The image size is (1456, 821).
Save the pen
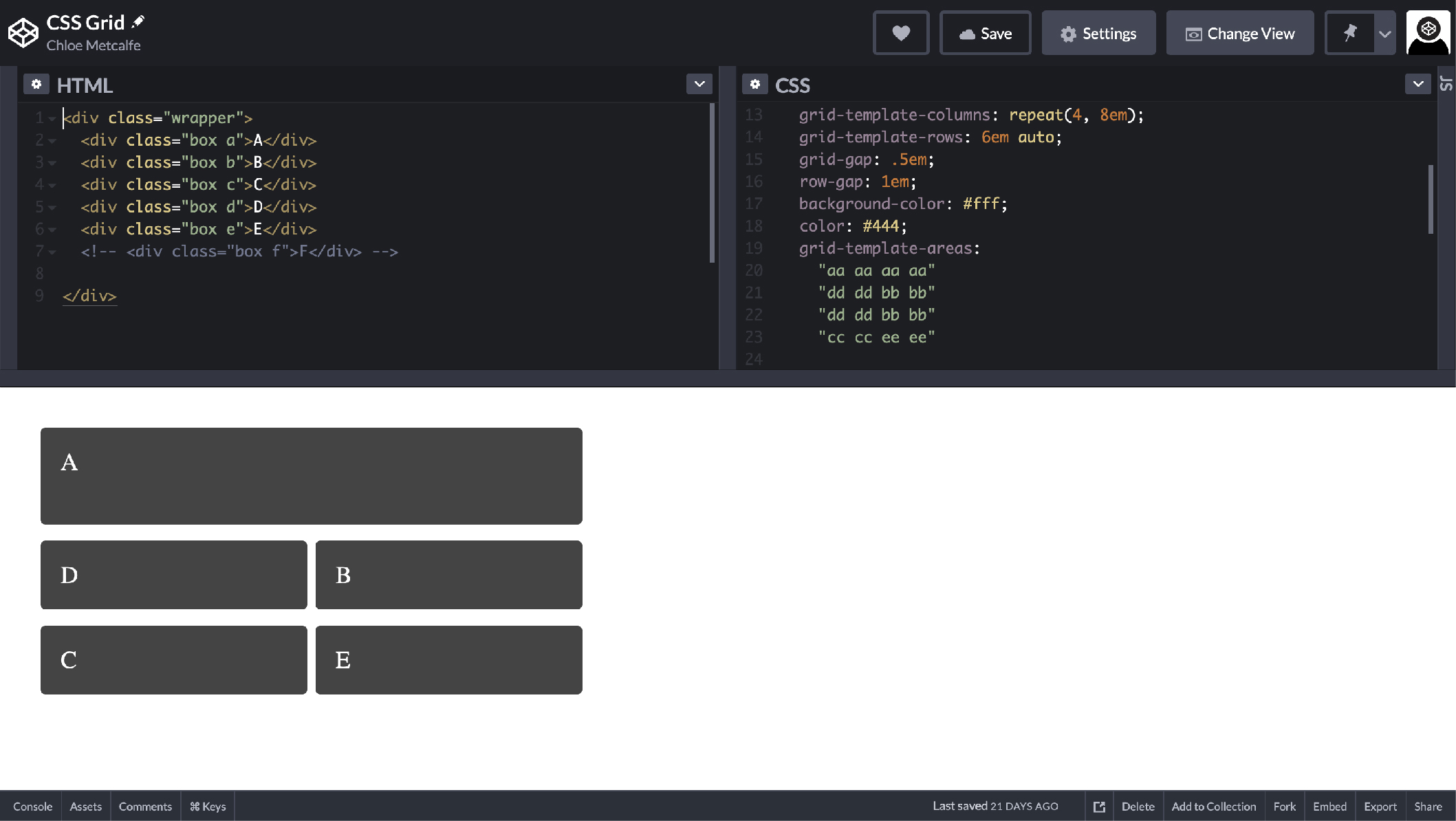point(986,32)
